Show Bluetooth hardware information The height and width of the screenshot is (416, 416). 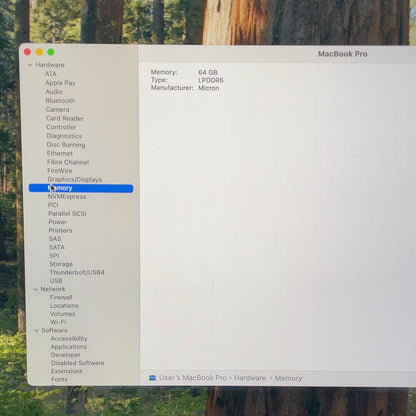(60, 100)
